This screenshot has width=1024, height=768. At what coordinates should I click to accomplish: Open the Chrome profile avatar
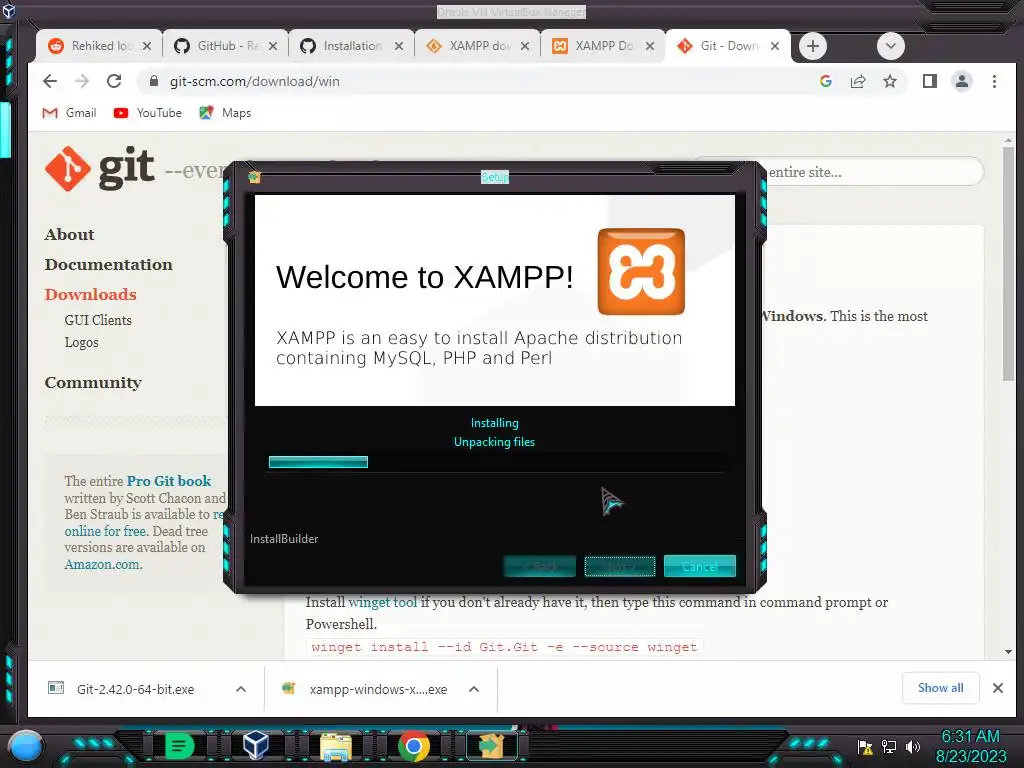[961, 81]
